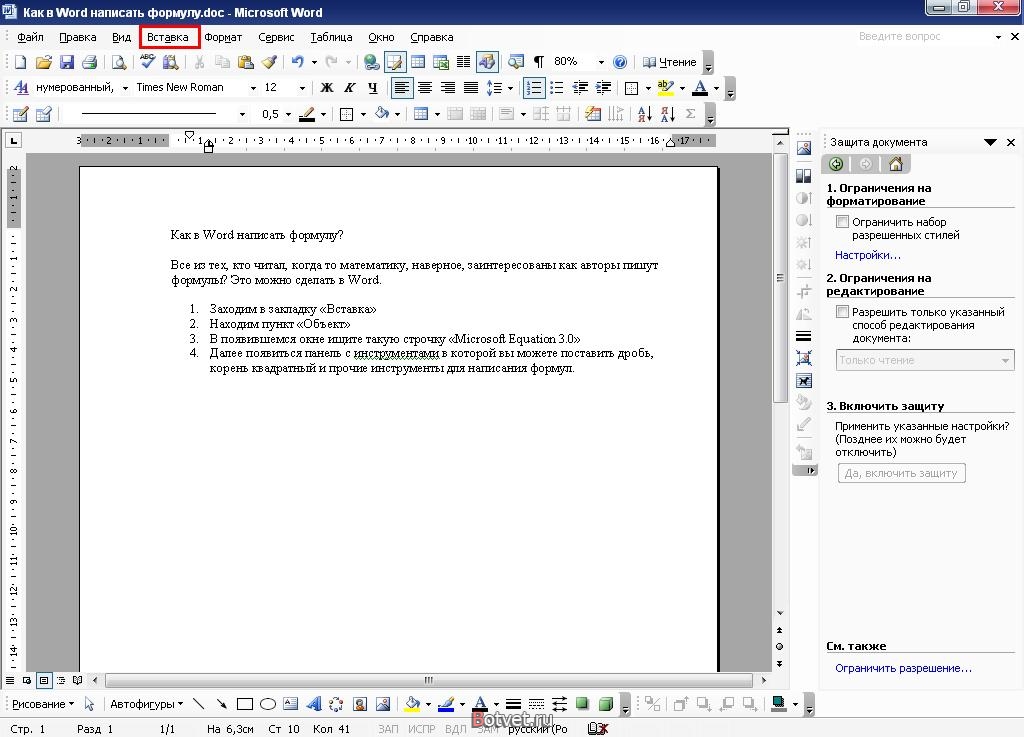
Task: Expand line spacing dropdown arrow
Action: coord(510,87)
